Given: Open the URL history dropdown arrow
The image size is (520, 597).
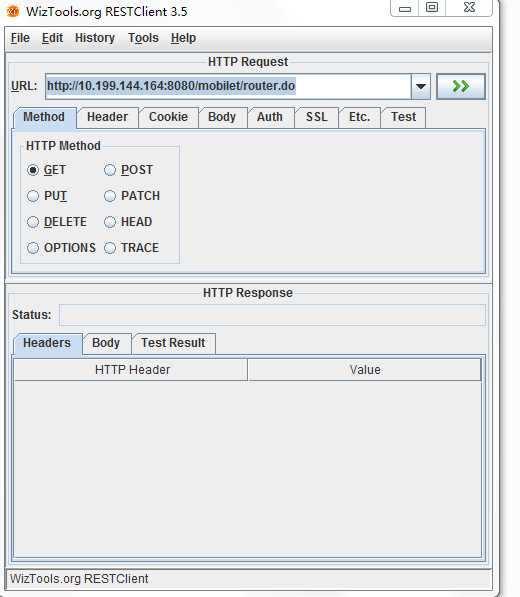Looking at the screenshot, I should tap(421, 86).
